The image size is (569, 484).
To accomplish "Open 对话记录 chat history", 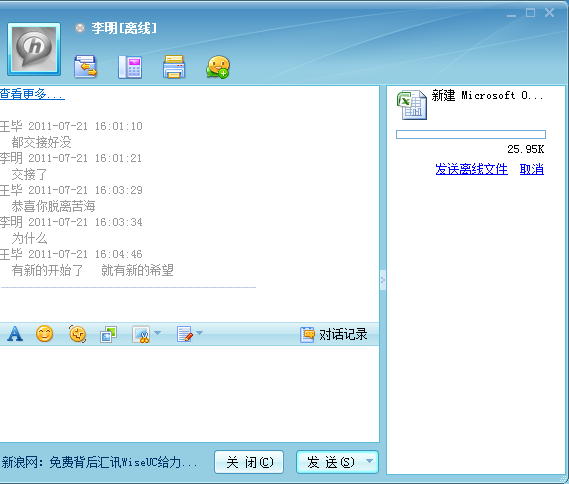I will pyautogui.click(x=334, y=335).
